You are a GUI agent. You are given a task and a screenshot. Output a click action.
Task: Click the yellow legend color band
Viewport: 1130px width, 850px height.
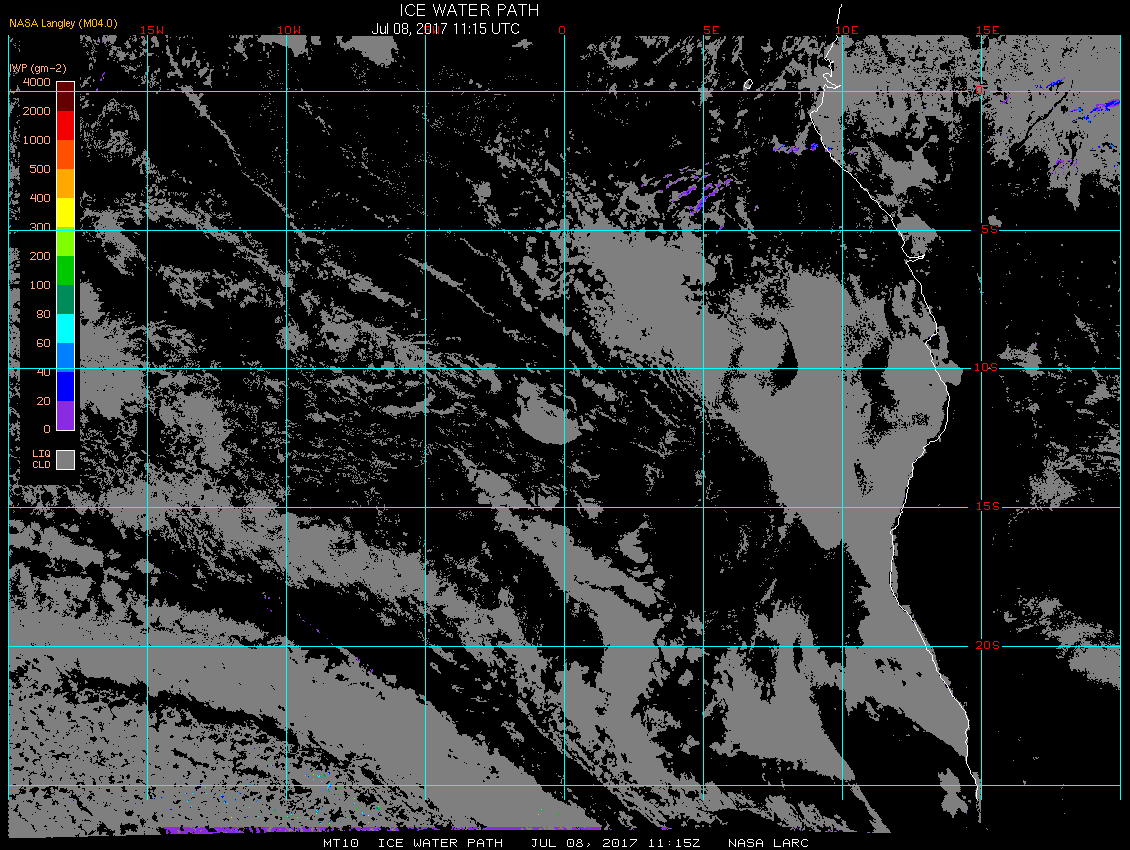tap(66, 213)
